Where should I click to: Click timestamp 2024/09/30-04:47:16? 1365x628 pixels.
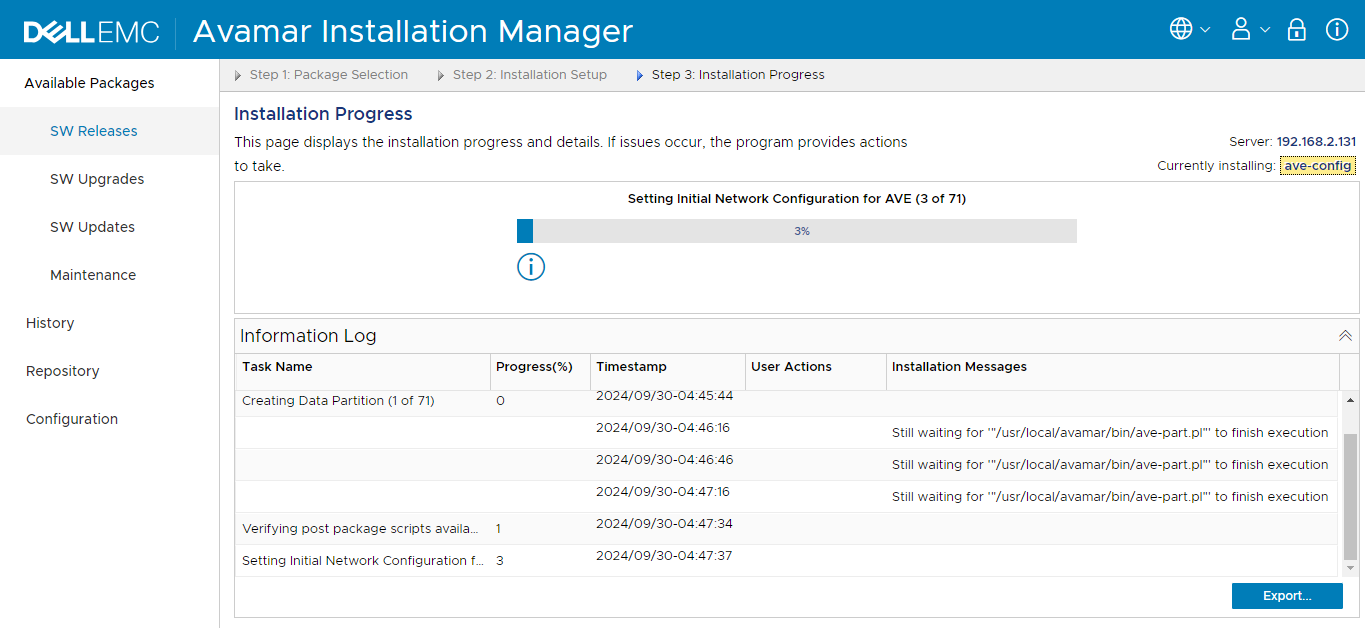point(665,492)
